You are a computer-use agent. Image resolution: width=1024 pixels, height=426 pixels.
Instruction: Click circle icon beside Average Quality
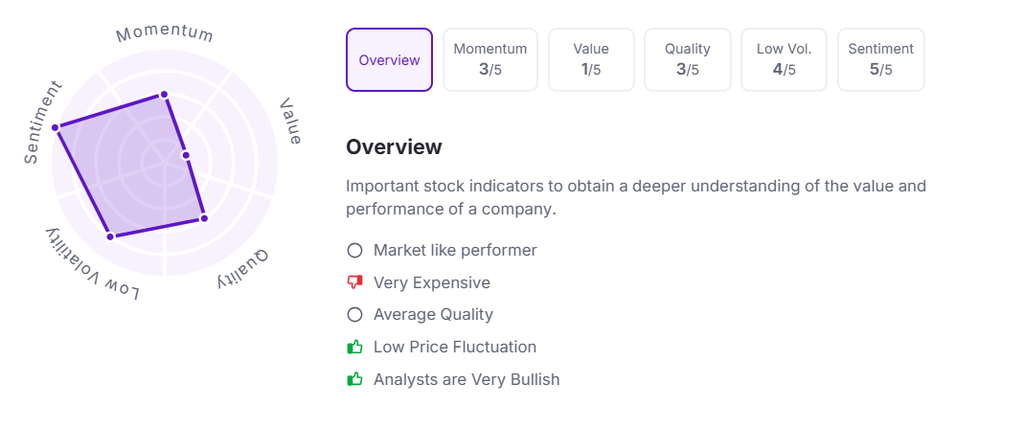tap(354, 314)
